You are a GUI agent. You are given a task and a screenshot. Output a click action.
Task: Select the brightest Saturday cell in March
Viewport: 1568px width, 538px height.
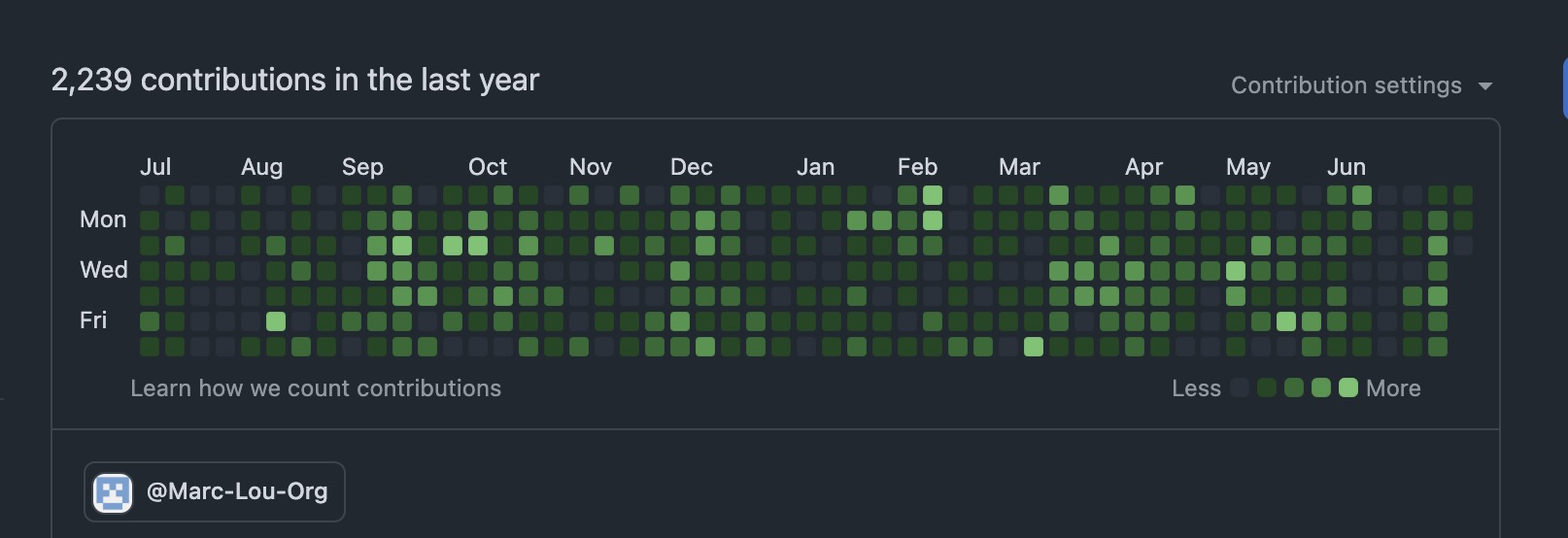pyautogui.click(x=1034, y=347)
